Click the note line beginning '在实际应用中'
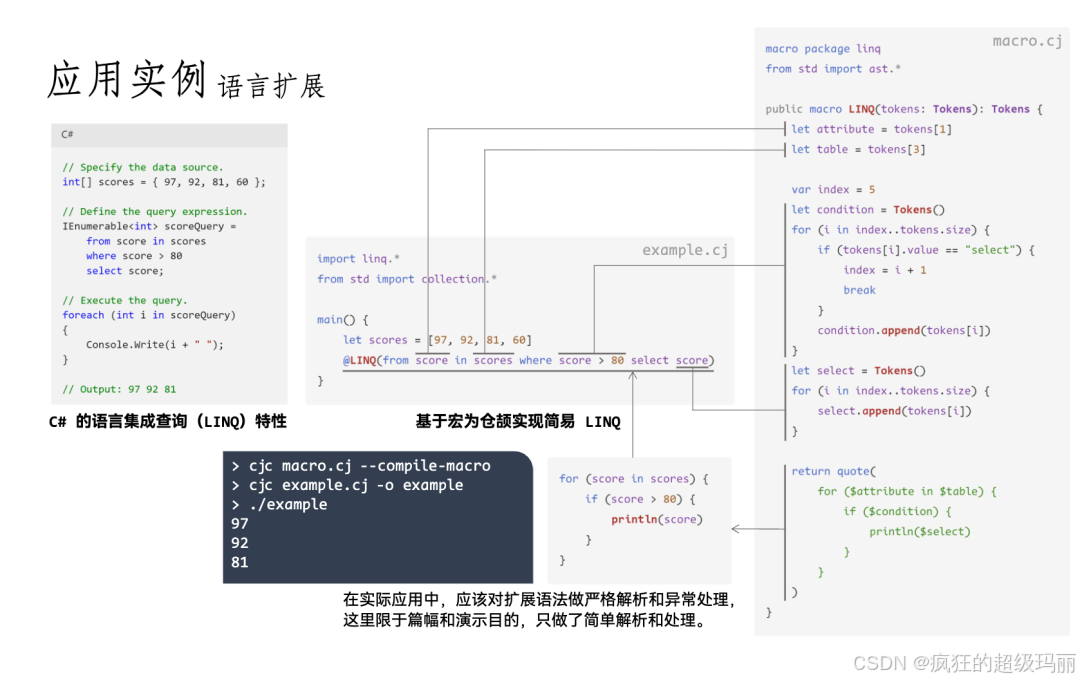The height and width of the screenshot is (680, 1080). tap(539, 599)
